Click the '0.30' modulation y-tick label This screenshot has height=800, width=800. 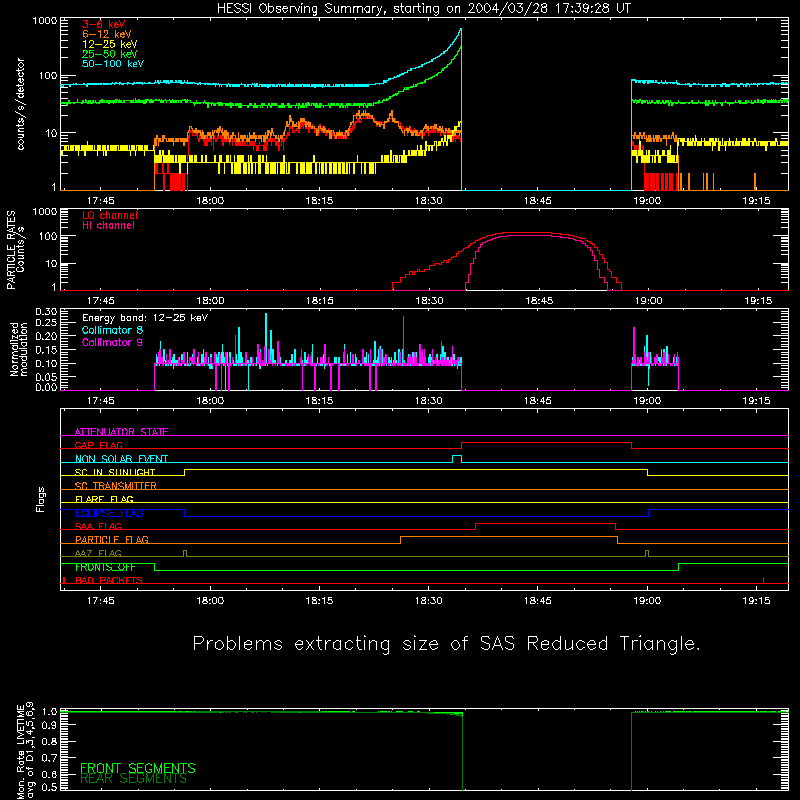pyautogui.click(x=46, y=312)
